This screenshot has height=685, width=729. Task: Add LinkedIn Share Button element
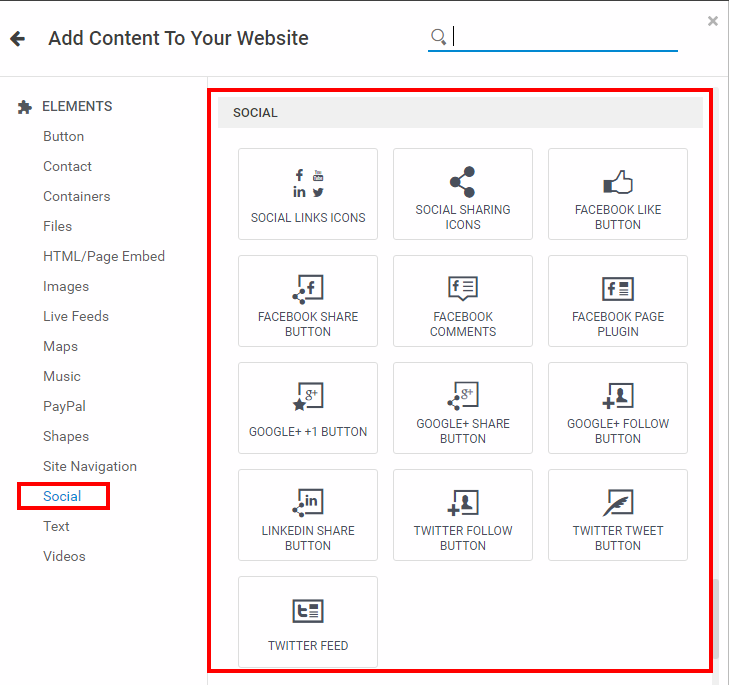[x=308, y=515]
